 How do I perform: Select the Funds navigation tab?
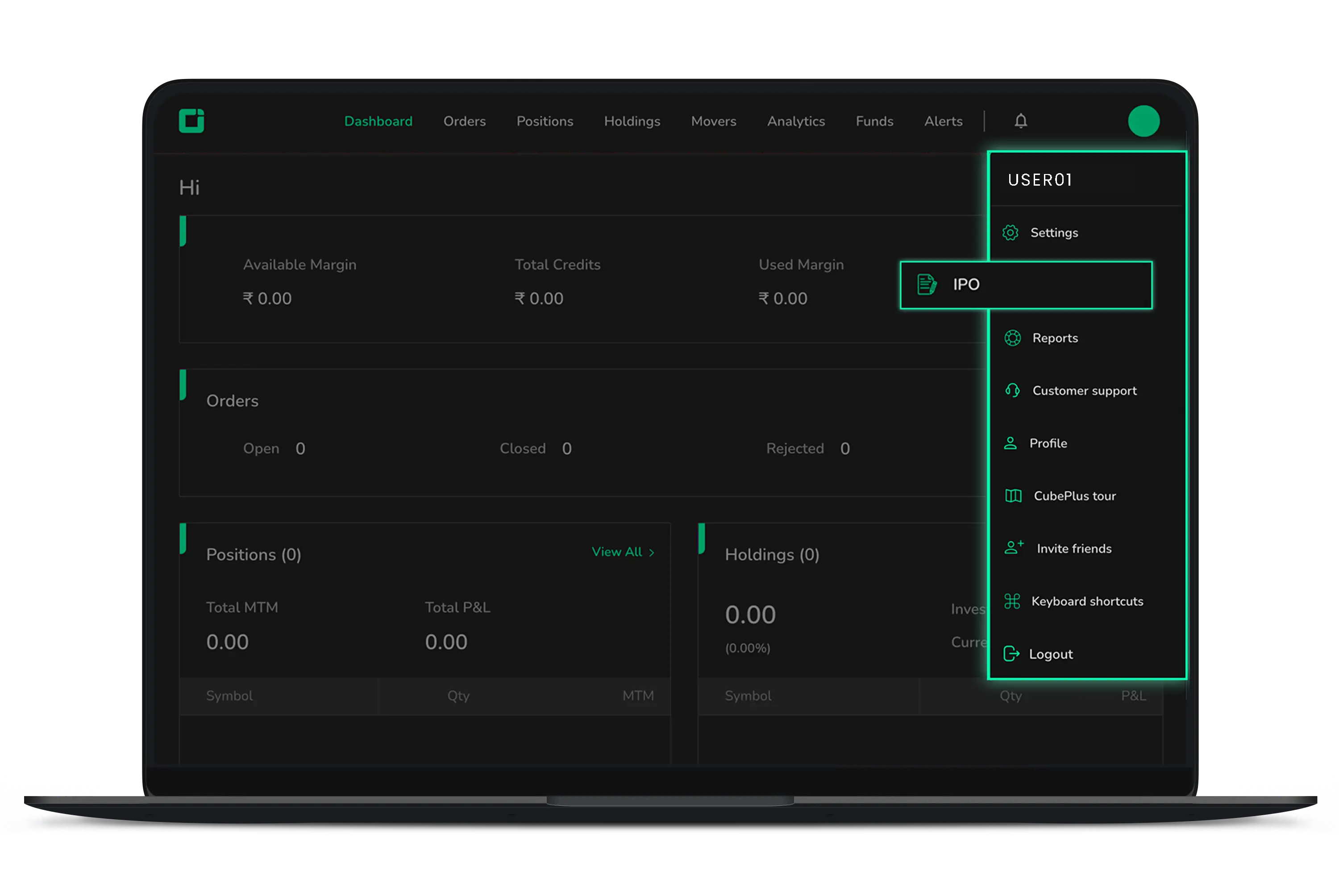[x=874, y=121]
